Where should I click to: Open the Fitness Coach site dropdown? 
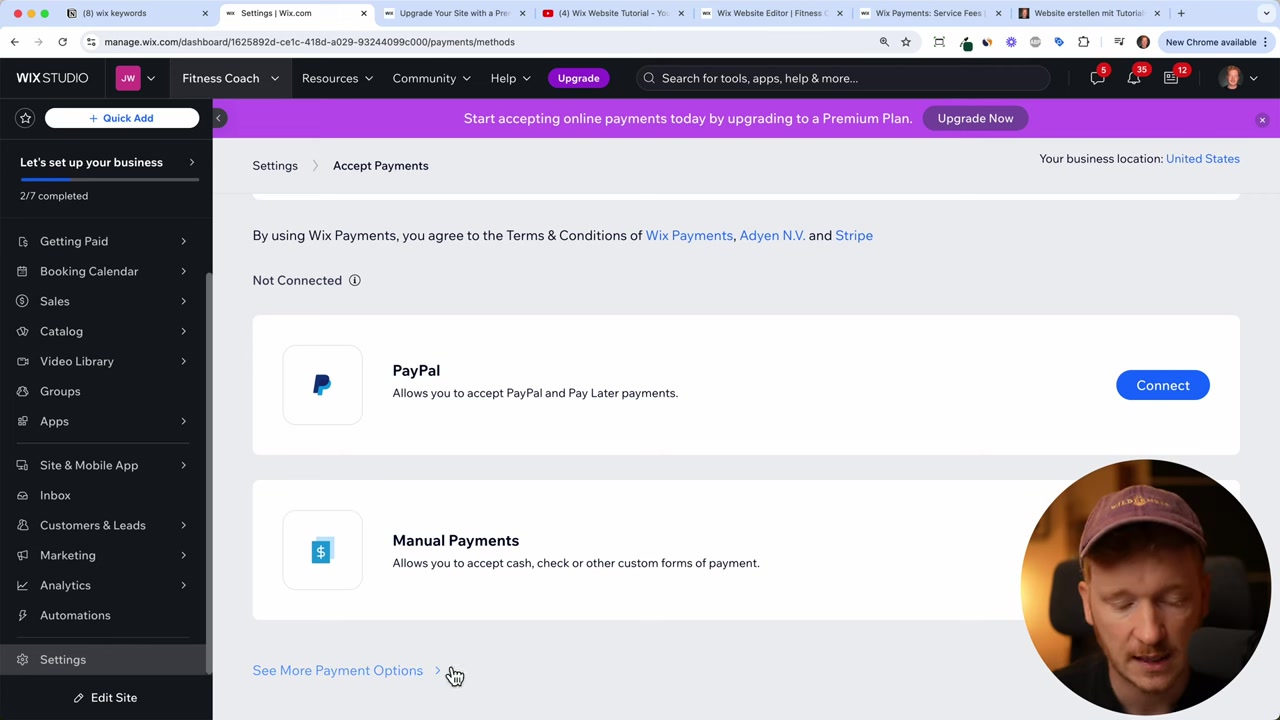coord(230,78)
